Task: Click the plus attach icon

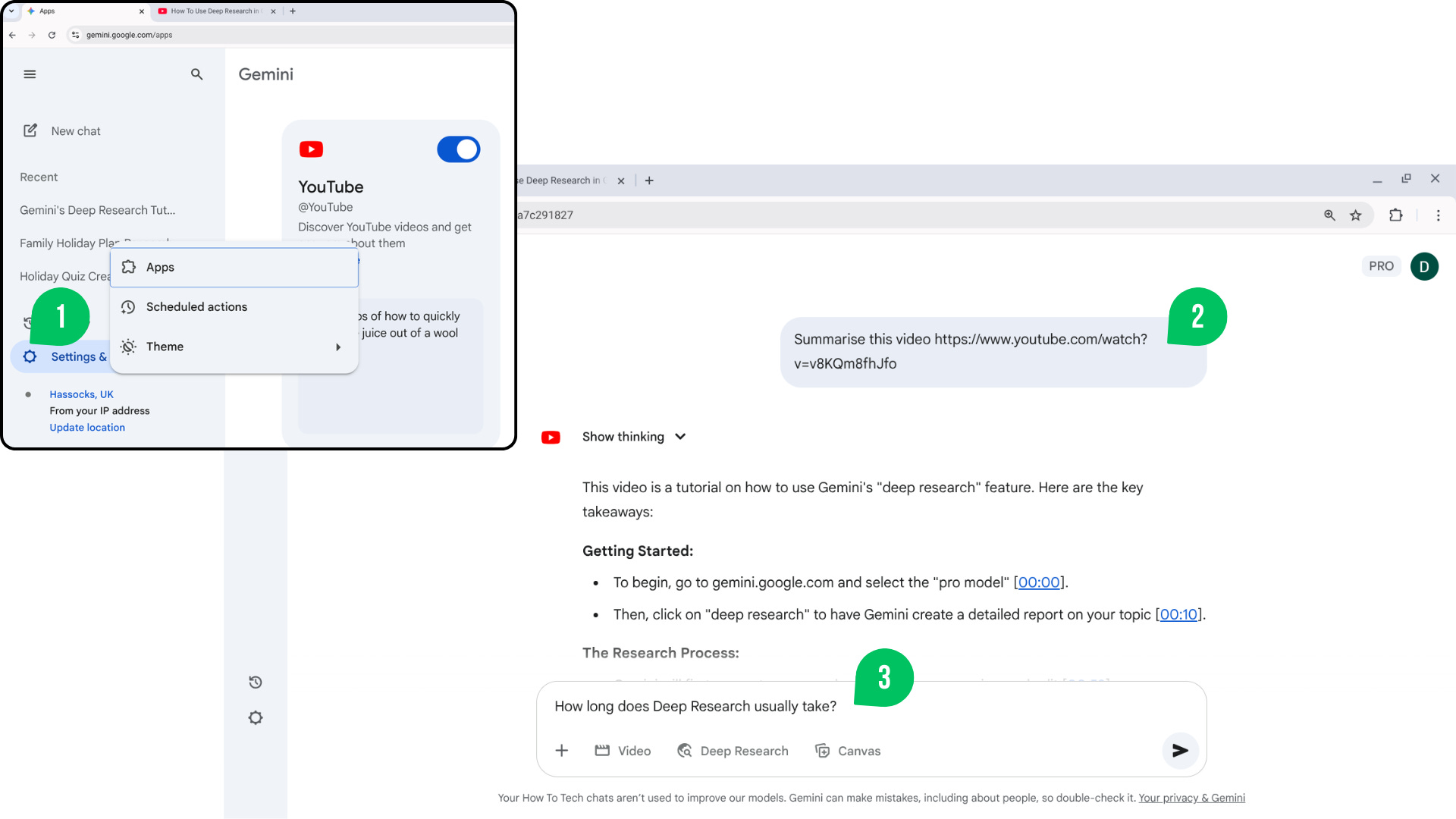Action: click(561, 751)
